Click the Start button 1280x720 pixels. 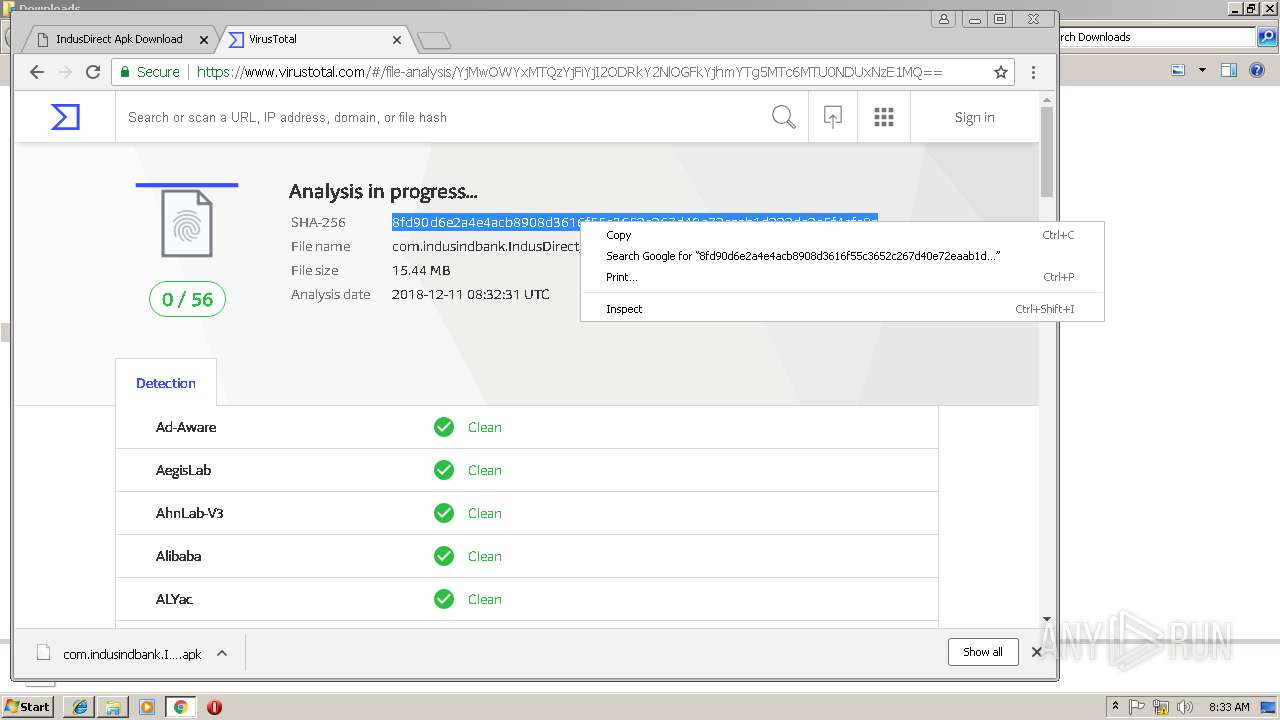(28, 707)
